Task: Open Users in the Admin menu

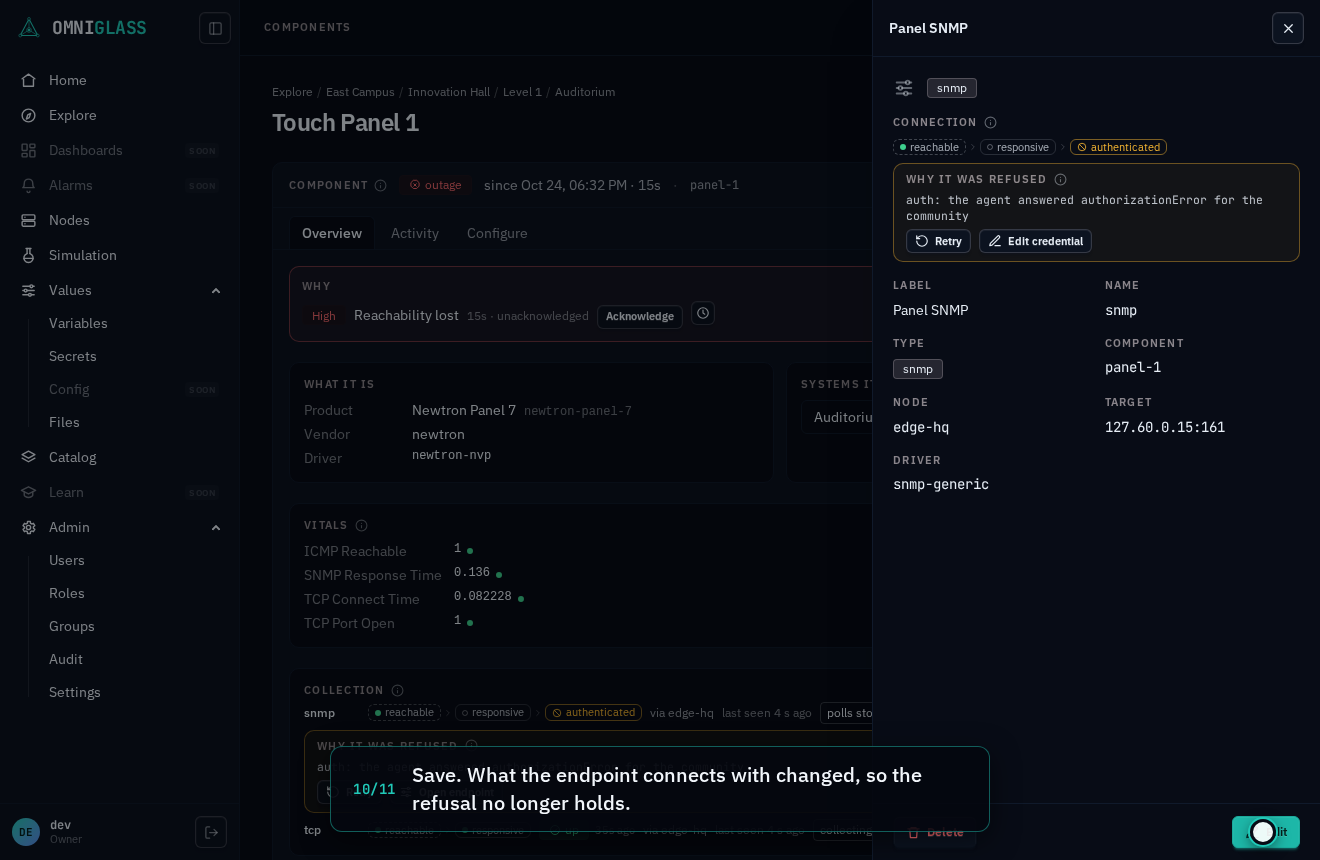Action: point(67,560)
